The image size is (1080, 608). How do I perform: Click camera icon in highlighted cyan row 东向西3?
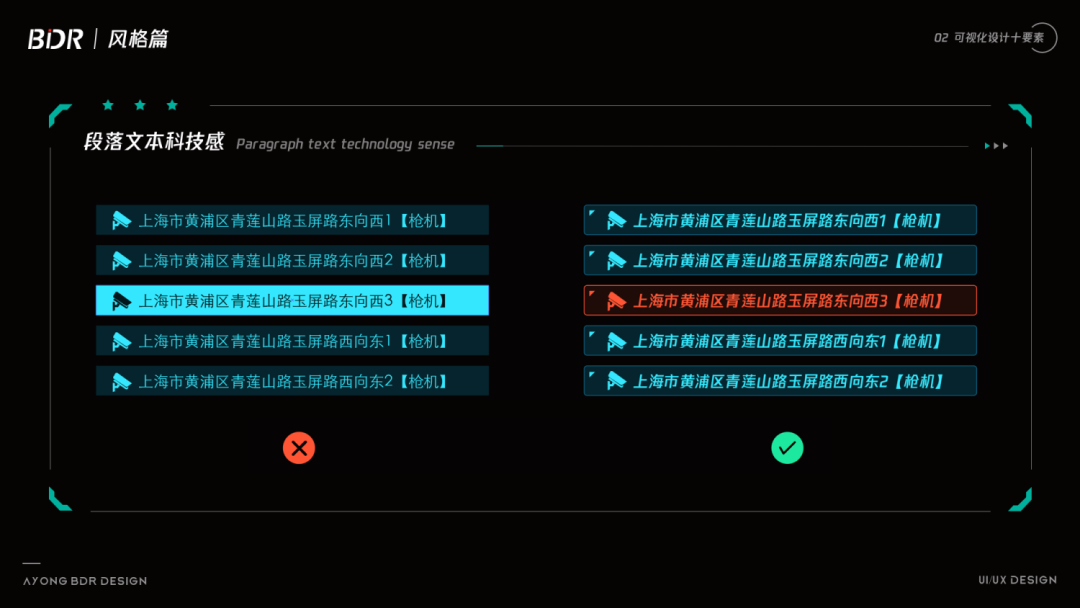point(122,301)
